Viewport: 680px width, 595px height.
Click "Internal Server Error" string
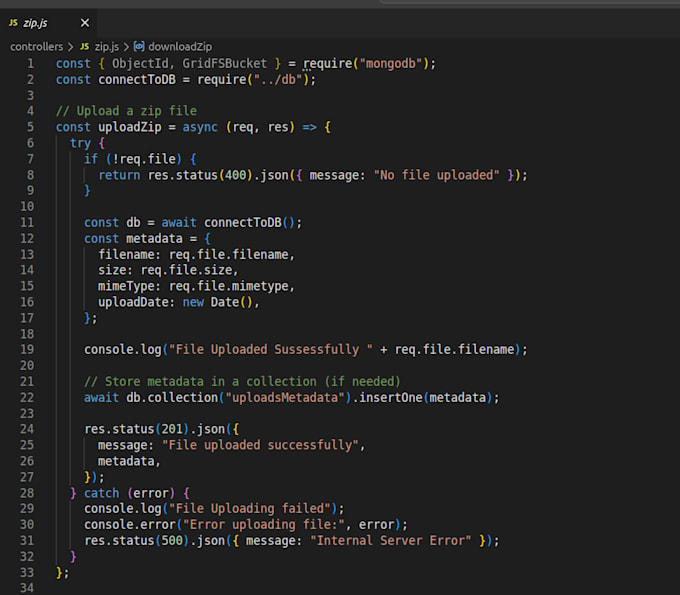click(390, 541)
